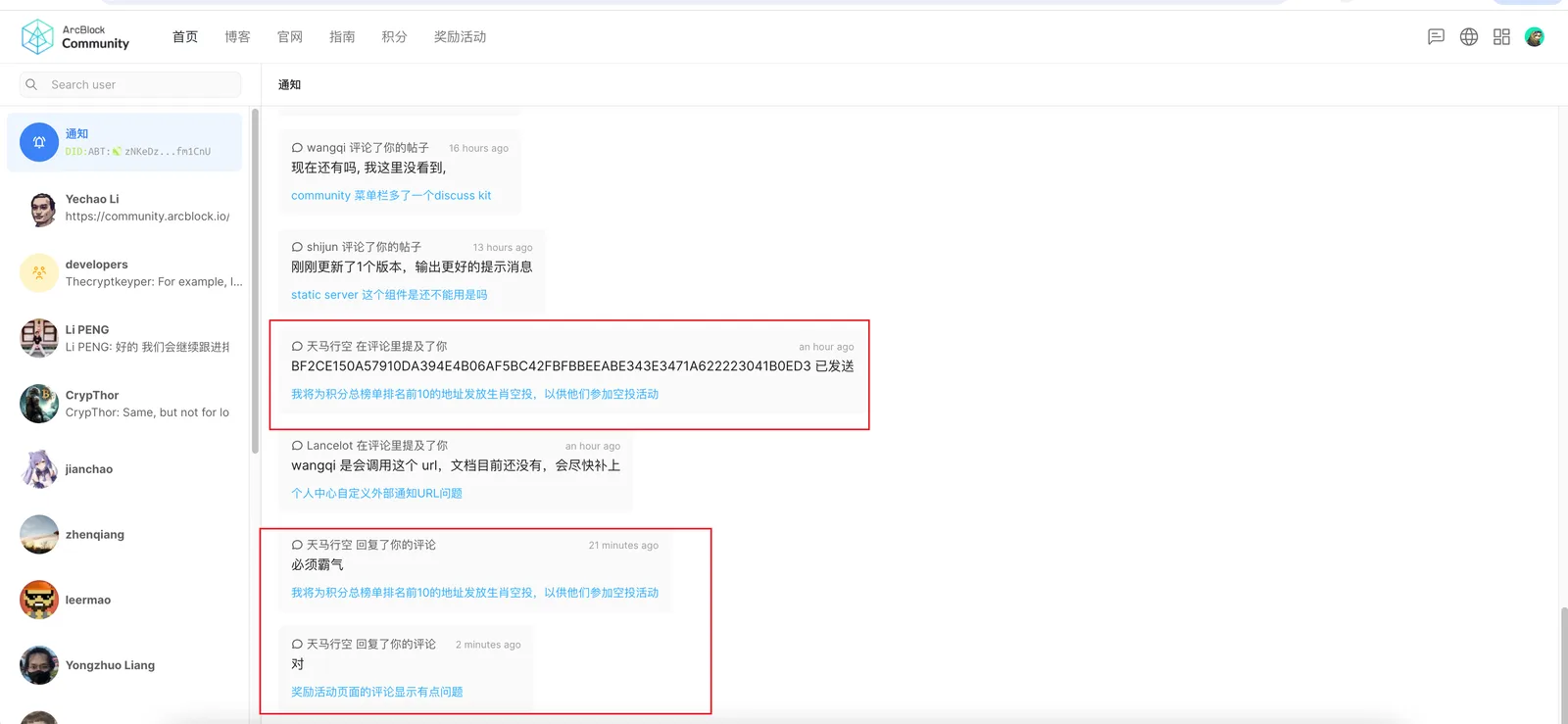Click the notifications panel scrollbar
This screenshot has height=724, width=1568.
pyautogui.click(x=1563, y=664)
